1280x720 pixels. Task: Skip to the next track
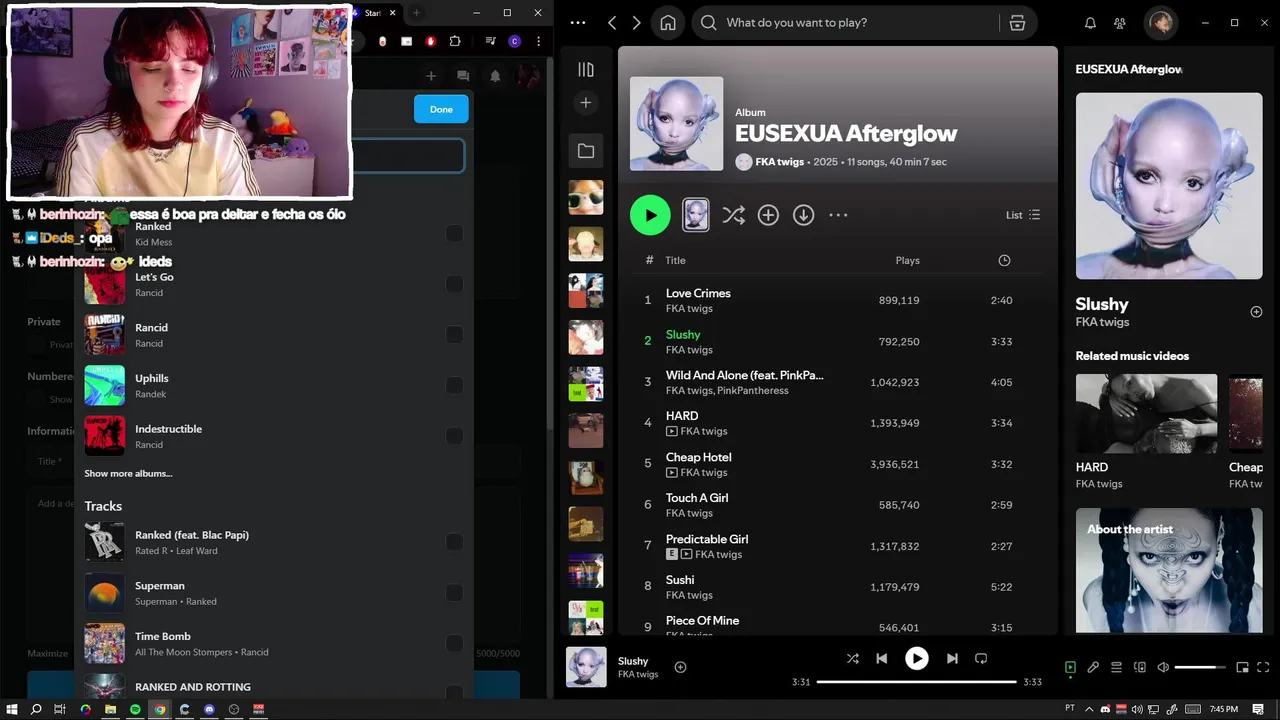pos(952,658)
